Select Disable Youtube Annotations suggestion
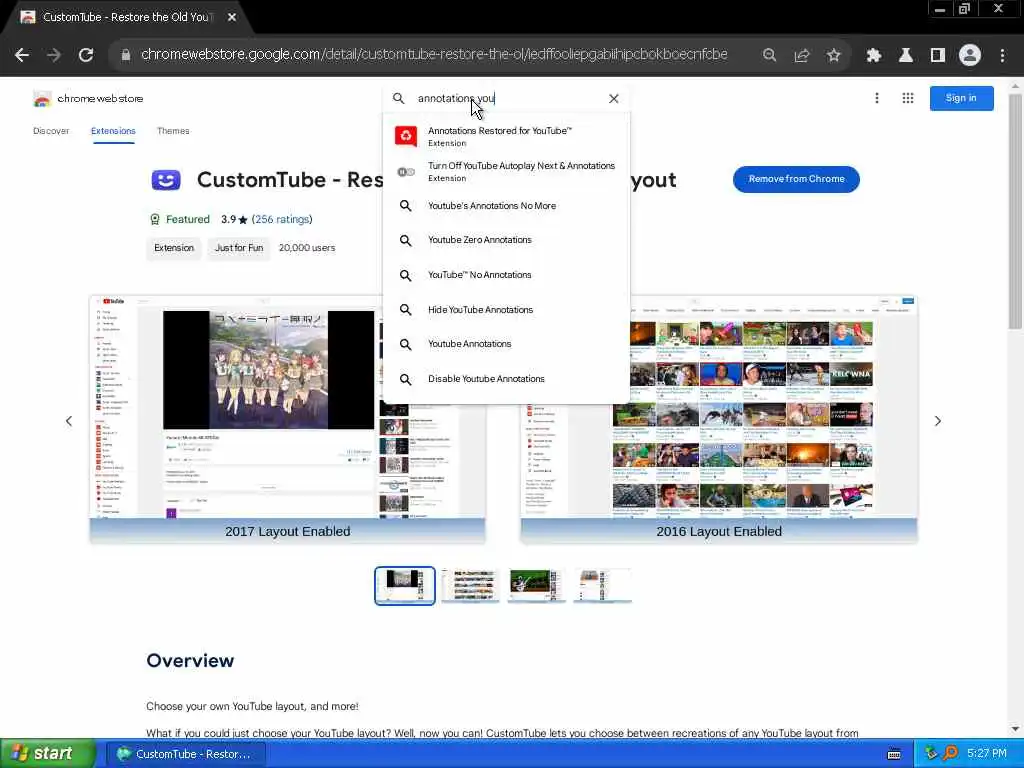 coord(506,379)
